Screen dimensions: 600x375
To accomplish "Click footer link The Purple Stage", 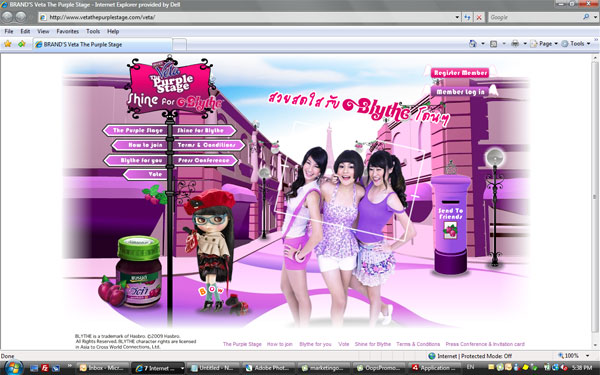I will [242, 344].
